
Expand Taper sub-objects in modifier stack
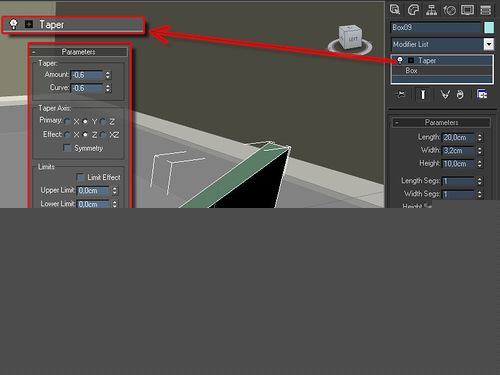[411, 60]
